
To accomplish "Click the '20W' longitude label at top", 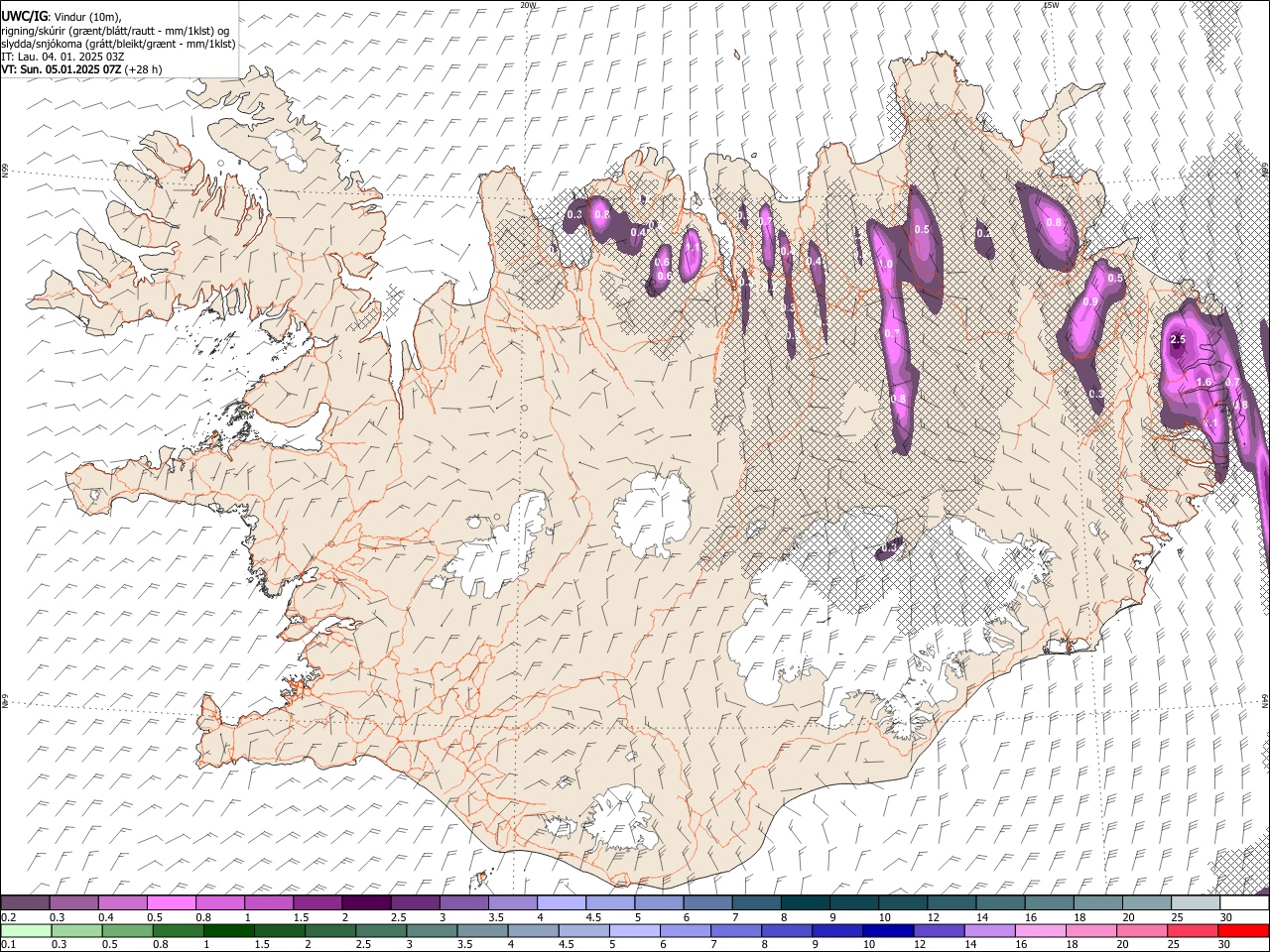I will [529, 5].
